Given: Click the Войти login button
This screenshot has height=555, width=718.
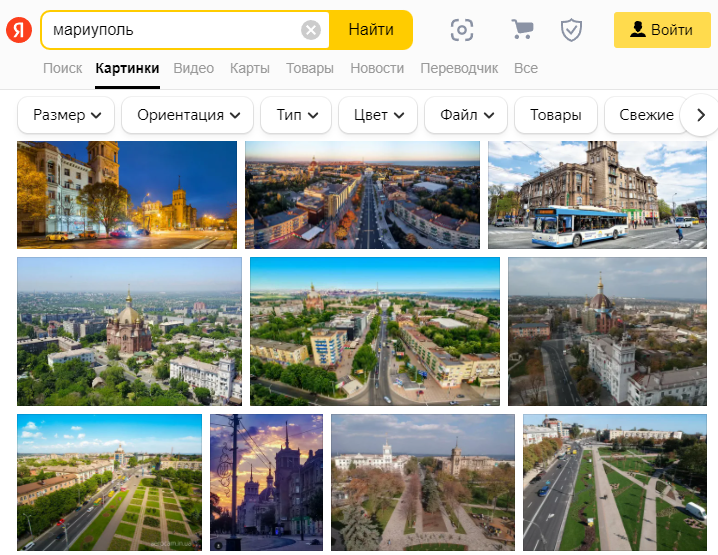Looking at the screenshot, I should 661,30.
